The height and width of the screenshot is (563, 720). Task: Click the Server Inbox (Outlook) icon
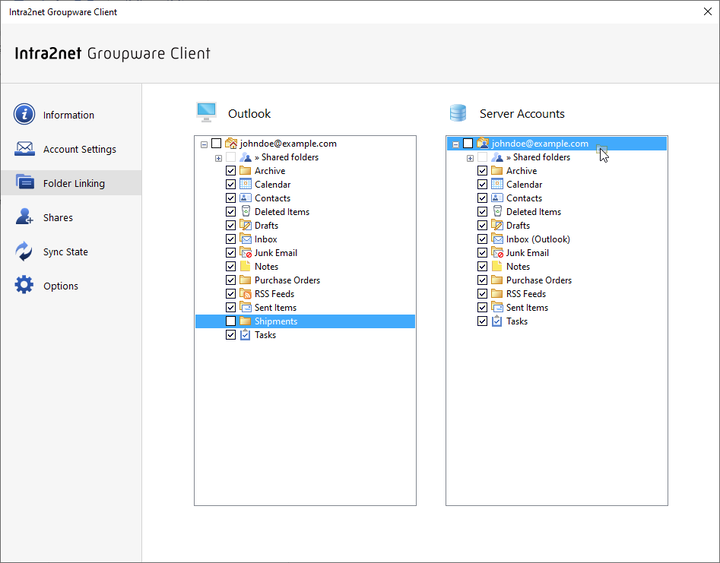click(497, 239)
